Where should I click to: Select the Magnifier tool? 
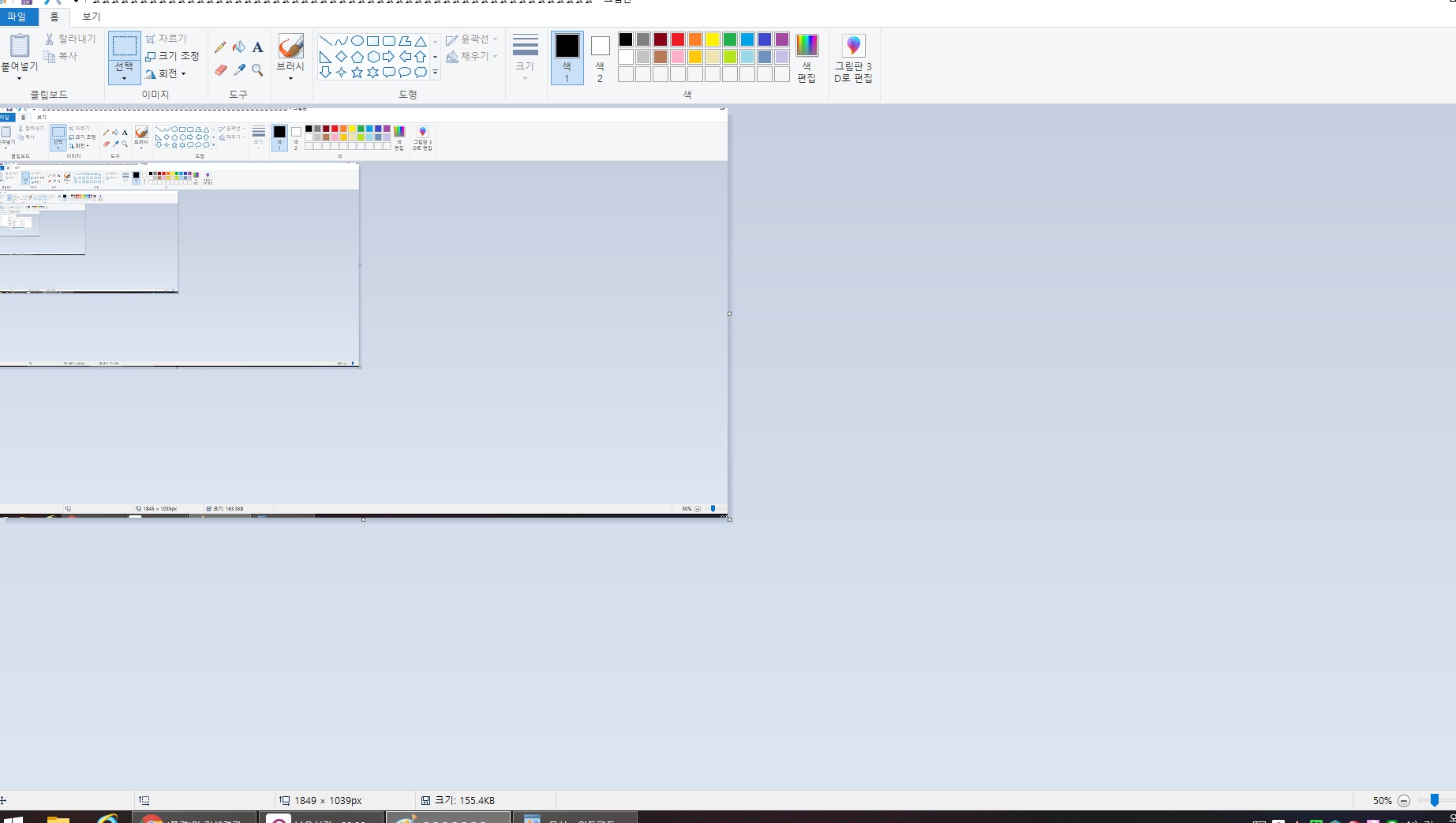coord(257,70)
